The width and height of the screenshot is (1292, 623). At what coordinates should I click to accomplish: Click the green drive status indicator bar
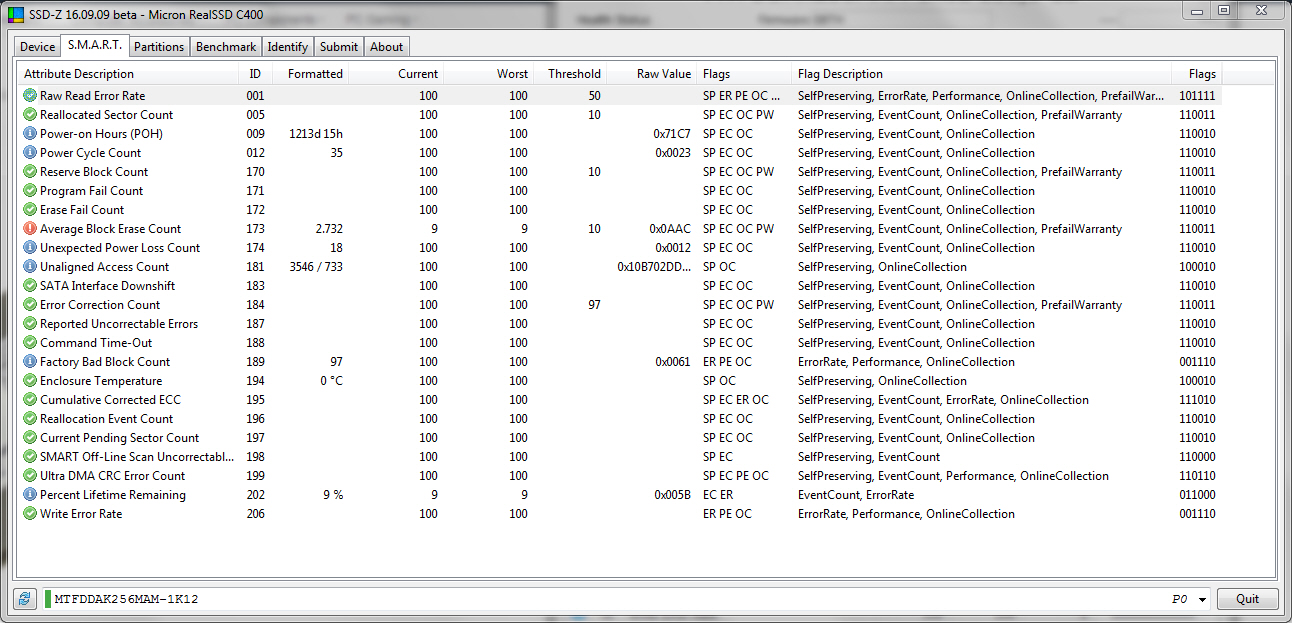coord(48,599)
